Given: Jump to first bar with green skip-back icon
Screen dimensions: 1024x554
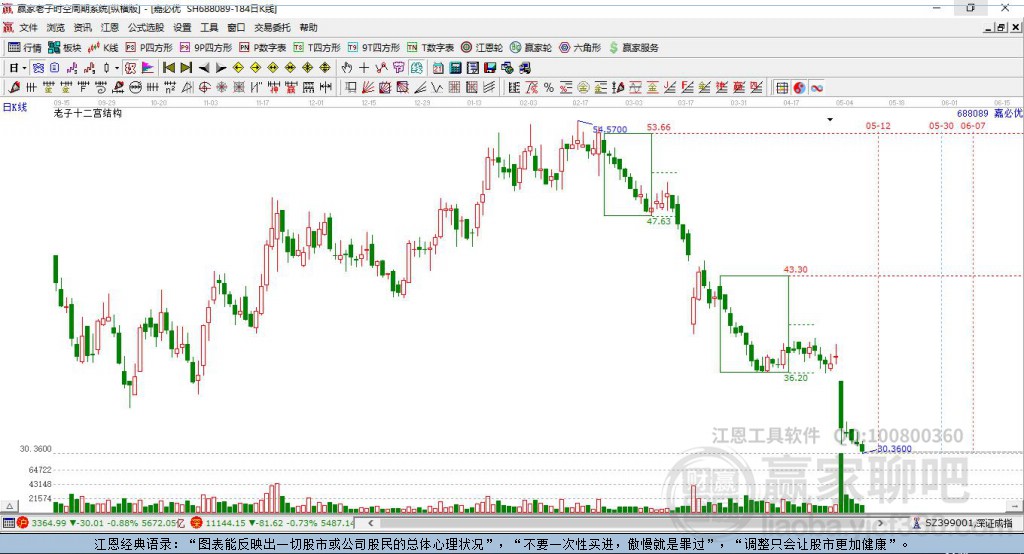Looking at the screenshot, I should (x=169, y=67).
